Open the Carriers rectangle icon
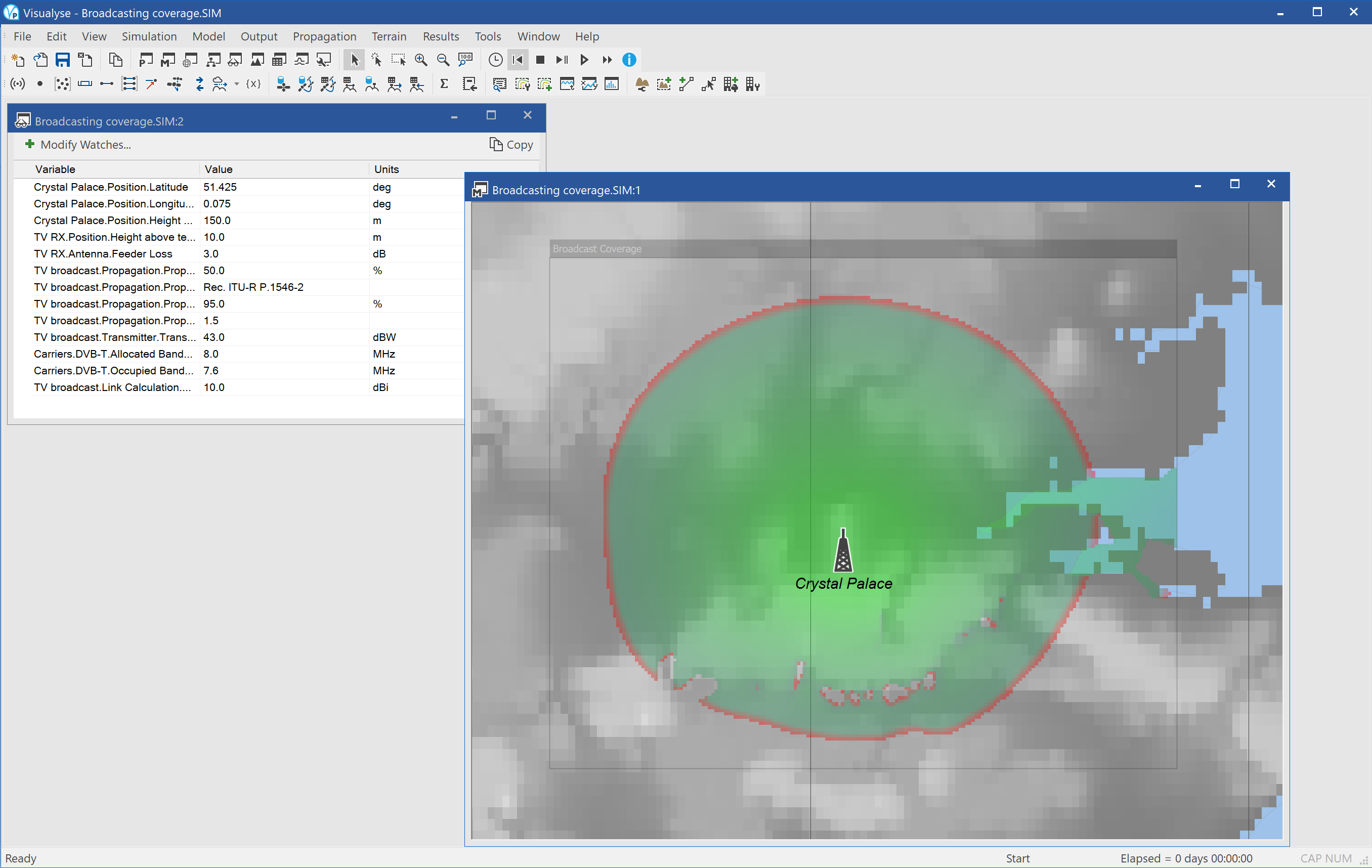1372x868 pixels. pyautogui.click(x=85, y=85)
